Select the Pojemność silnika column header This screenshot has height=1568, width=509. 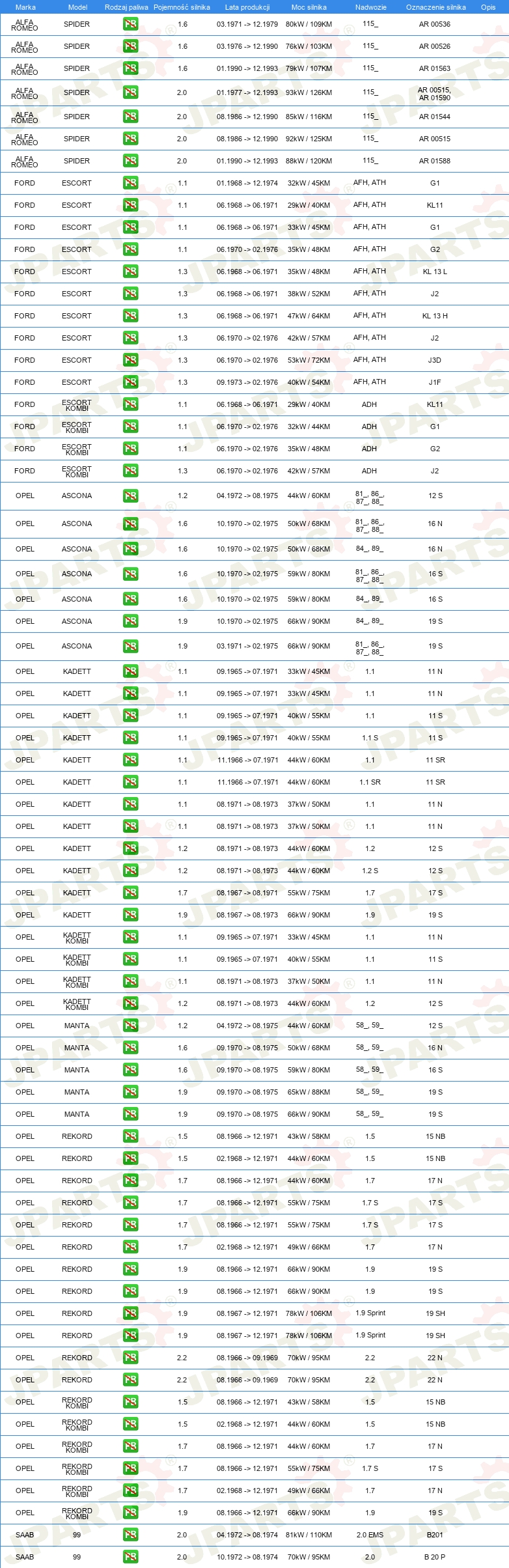pos(182,7)
